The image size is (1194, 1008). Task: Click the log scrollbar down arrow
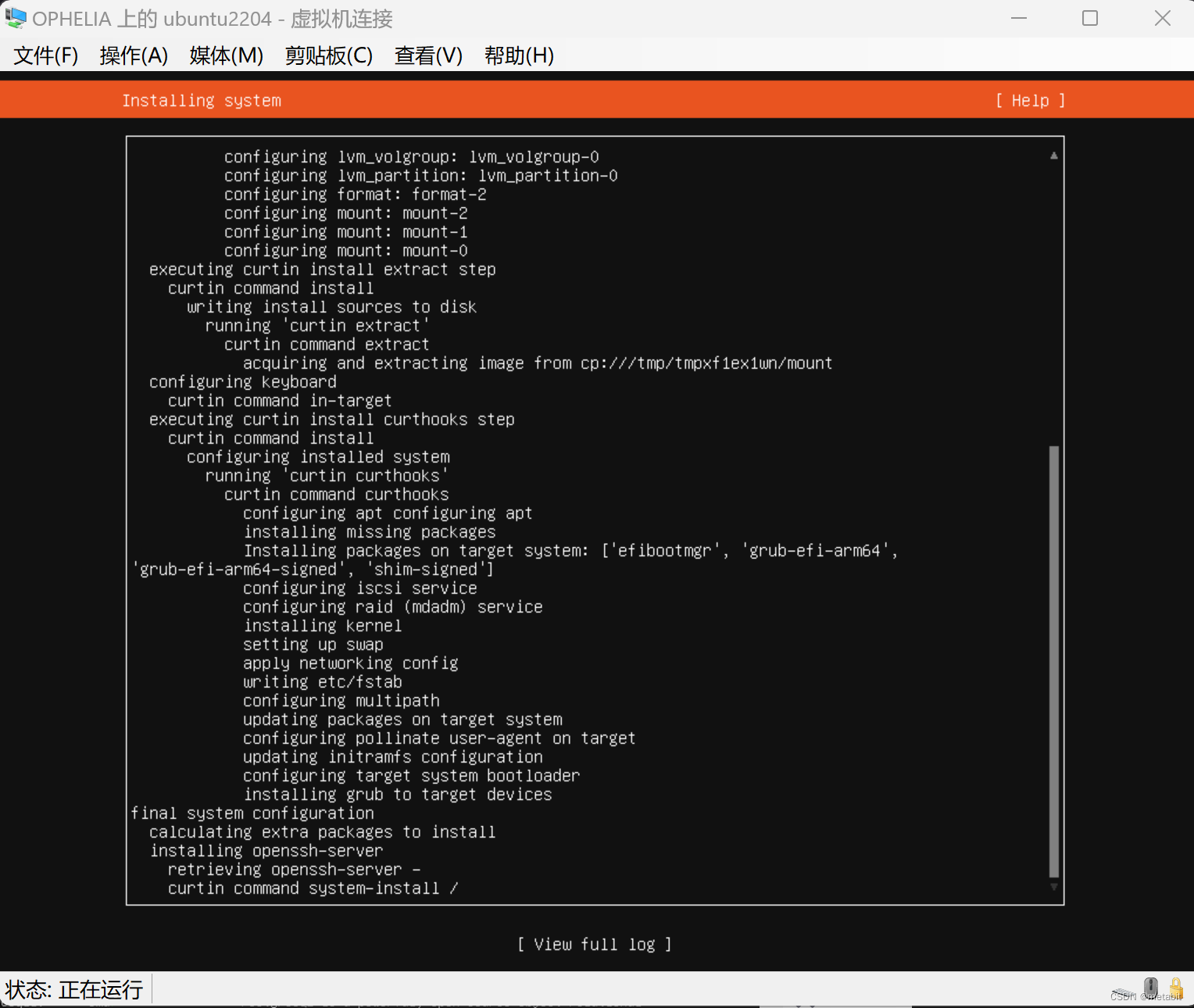click(x=1053, y=887)
